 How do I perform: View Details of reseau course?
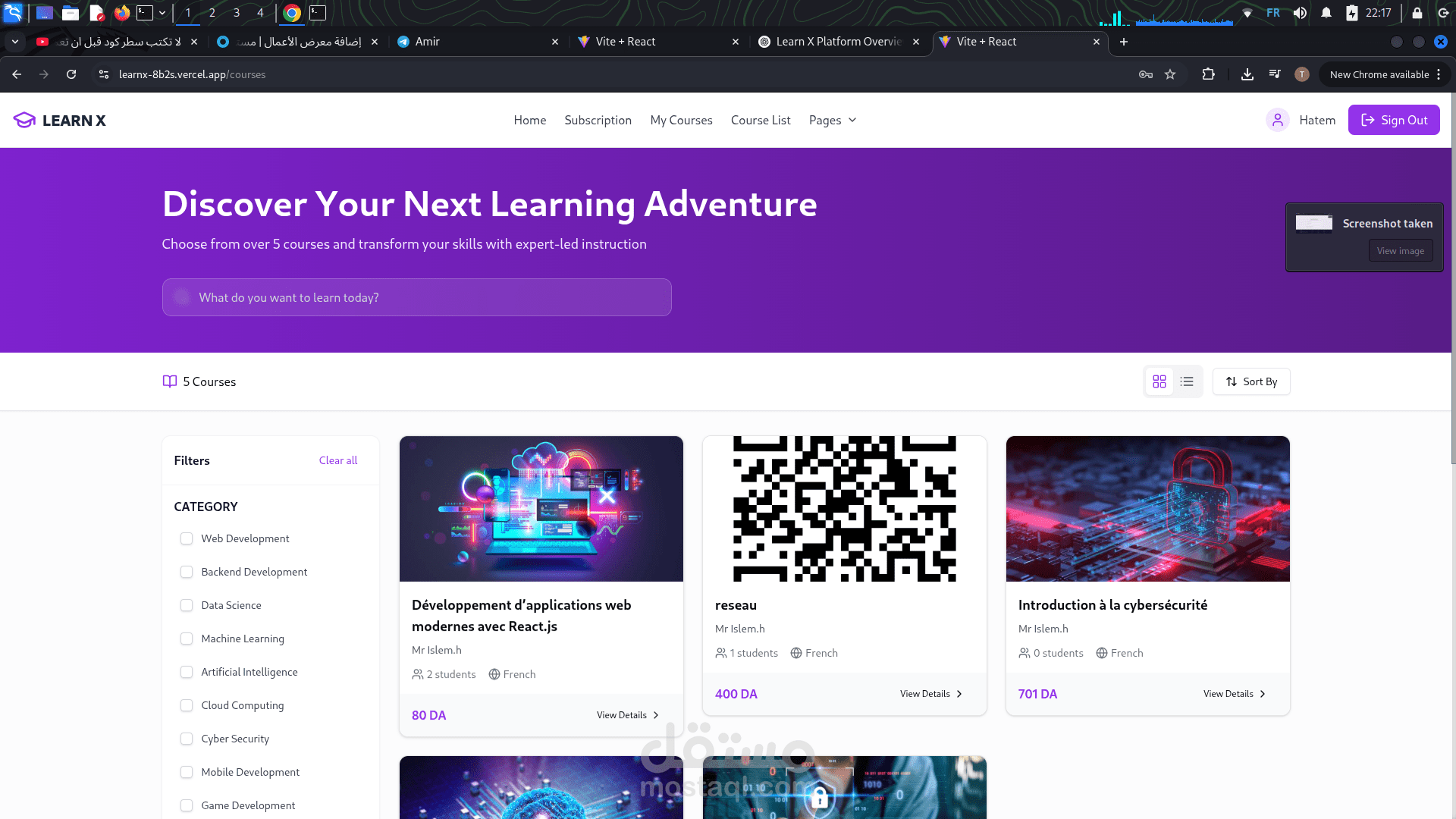(931, 694)
